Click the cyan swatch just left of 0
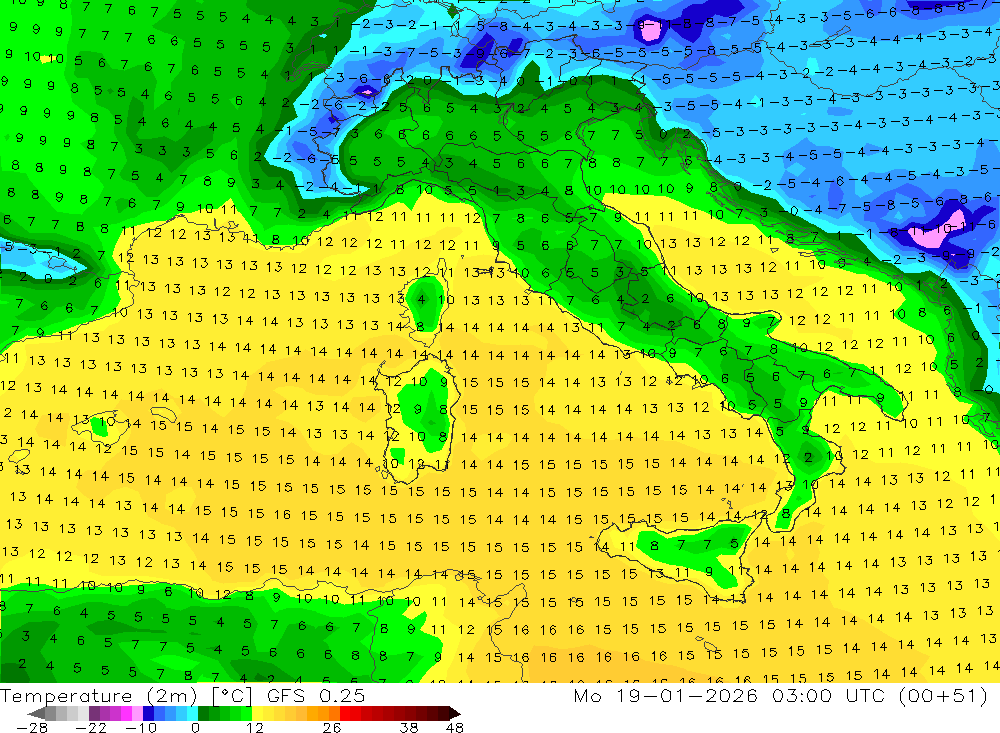Viewport: 1000px width, 733px height. (x=192, y=714)
